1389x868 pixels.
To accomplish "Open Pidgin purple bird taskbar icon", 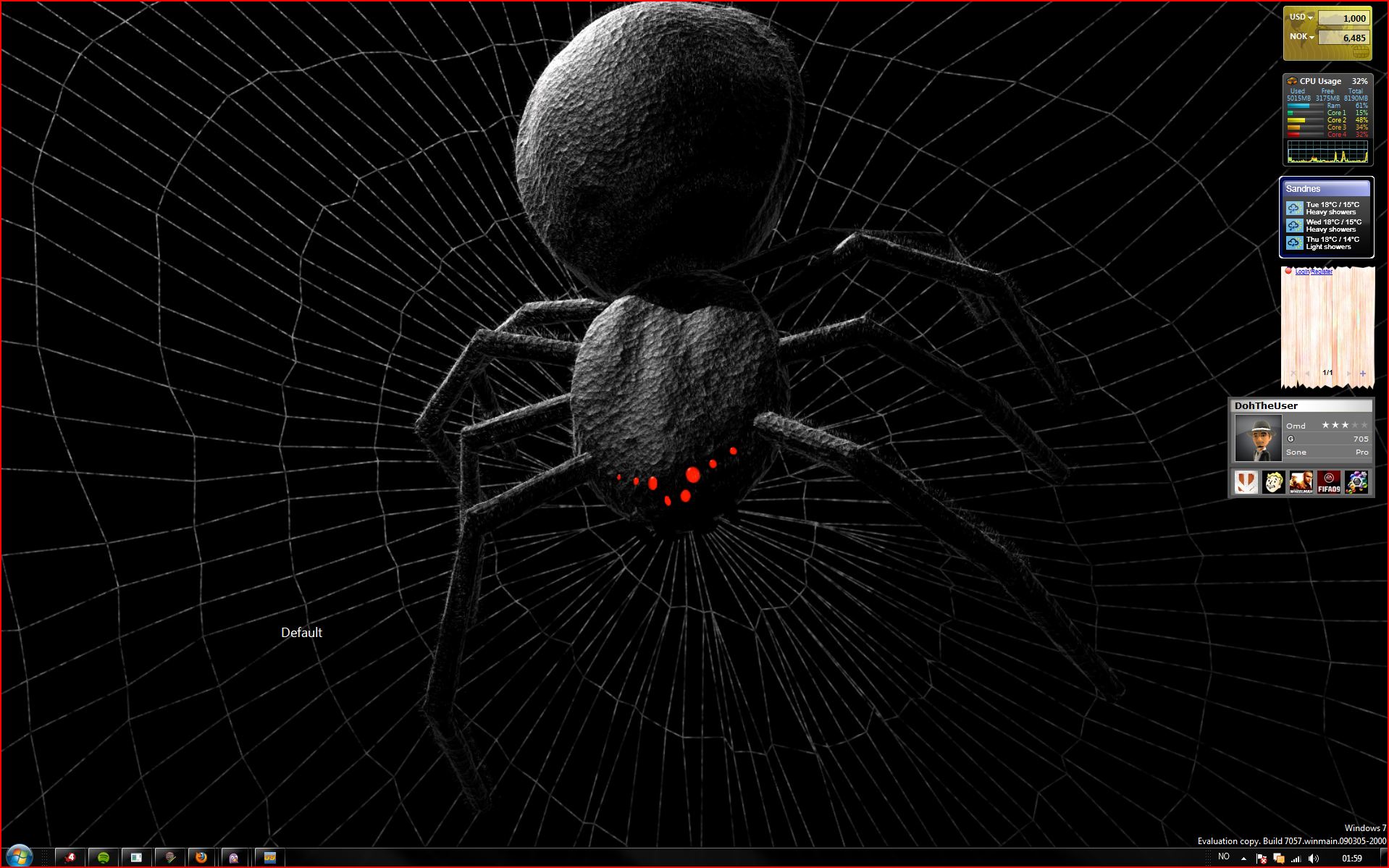I will pyautogui.click(x=234, y=857).
